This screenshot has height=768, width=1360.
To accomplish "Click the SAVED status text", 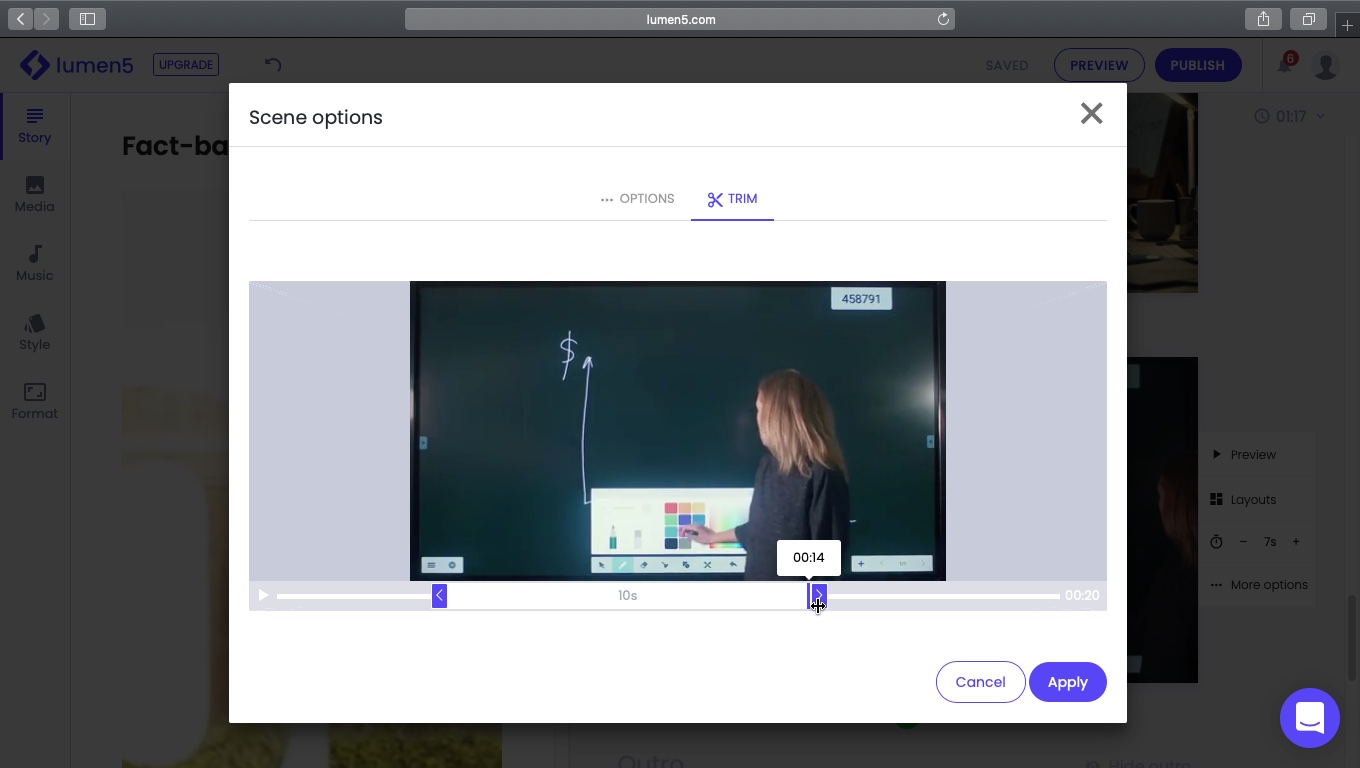I will [1007, 66].
